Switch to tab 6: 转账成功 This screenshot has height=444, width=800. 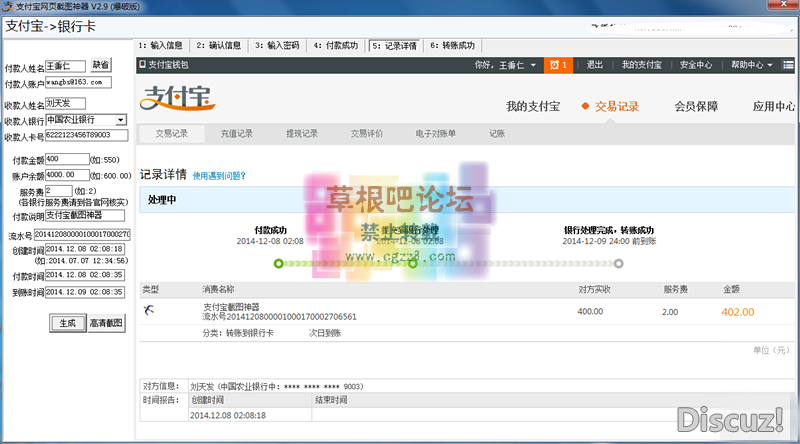click(453, 45)
